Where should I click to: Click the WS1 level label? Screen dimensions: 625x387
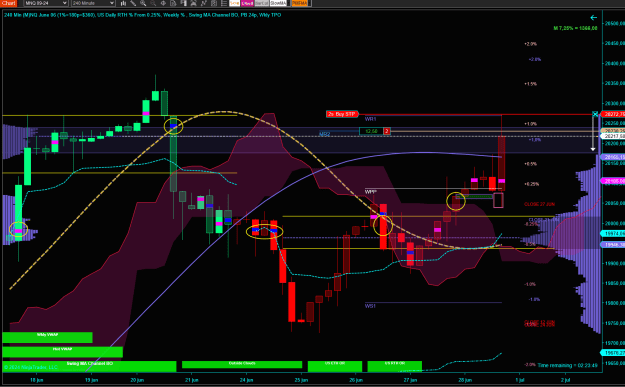370,306
